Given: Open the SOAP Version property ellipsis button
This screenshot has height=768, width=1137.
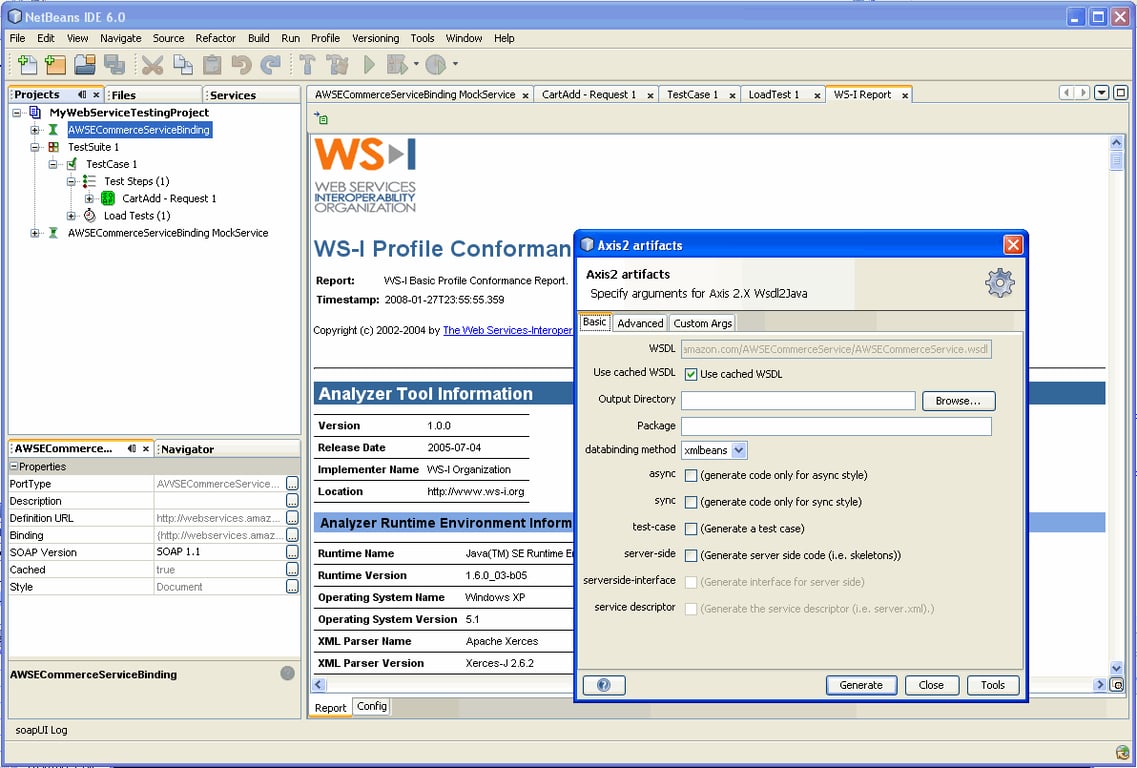Looking at the screenshot, I should point(292,552).
